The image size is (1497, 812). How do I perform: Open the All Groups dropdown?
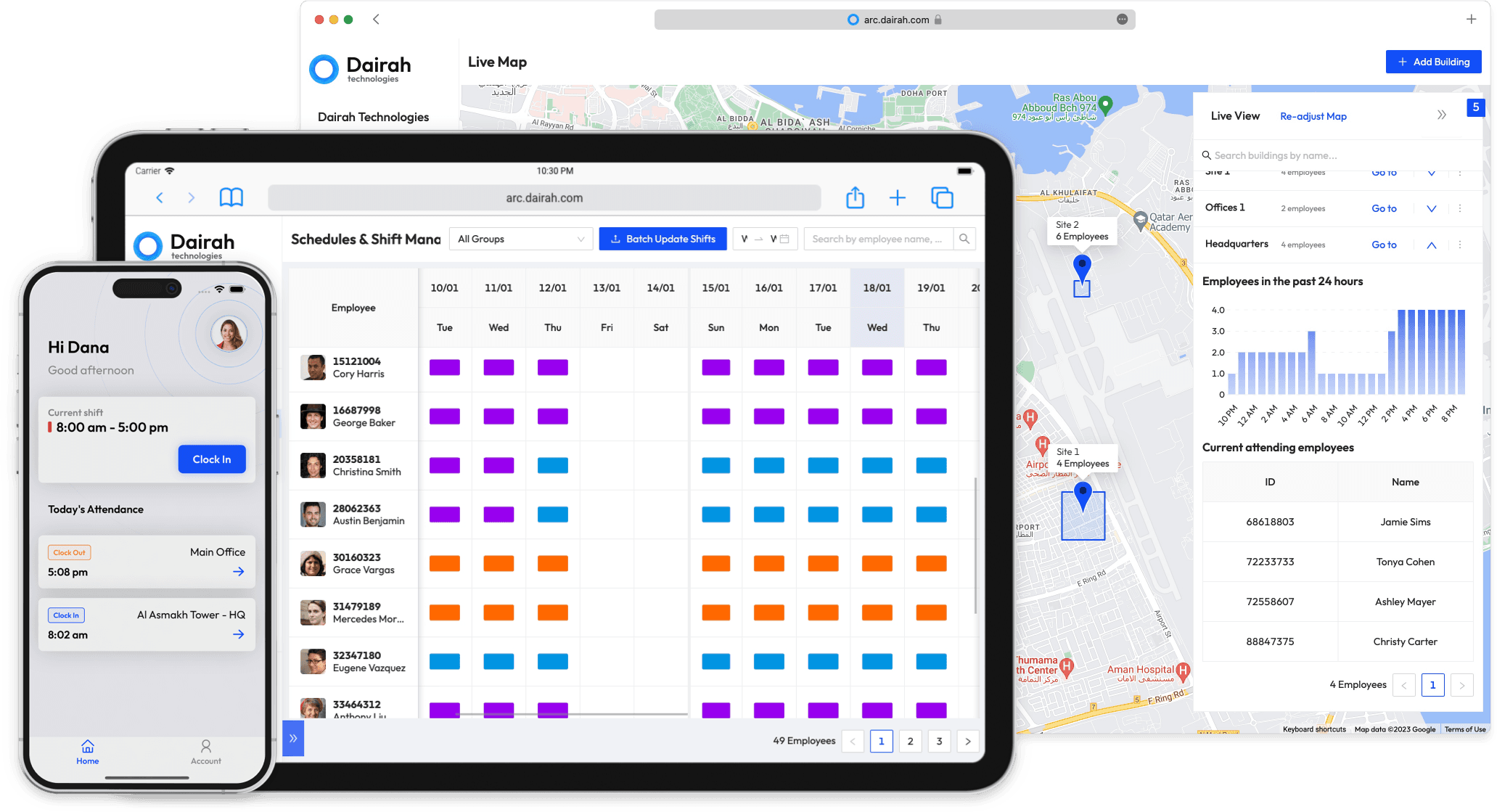[x=521, y=239]
